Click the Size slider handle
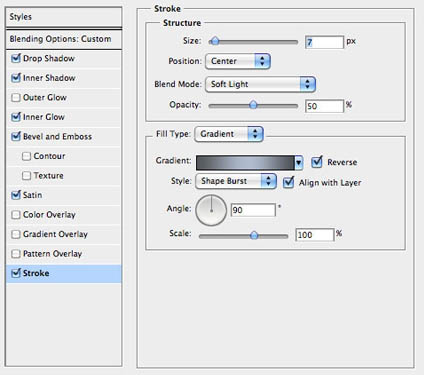The image size is (424, 375). click(215, 41)
